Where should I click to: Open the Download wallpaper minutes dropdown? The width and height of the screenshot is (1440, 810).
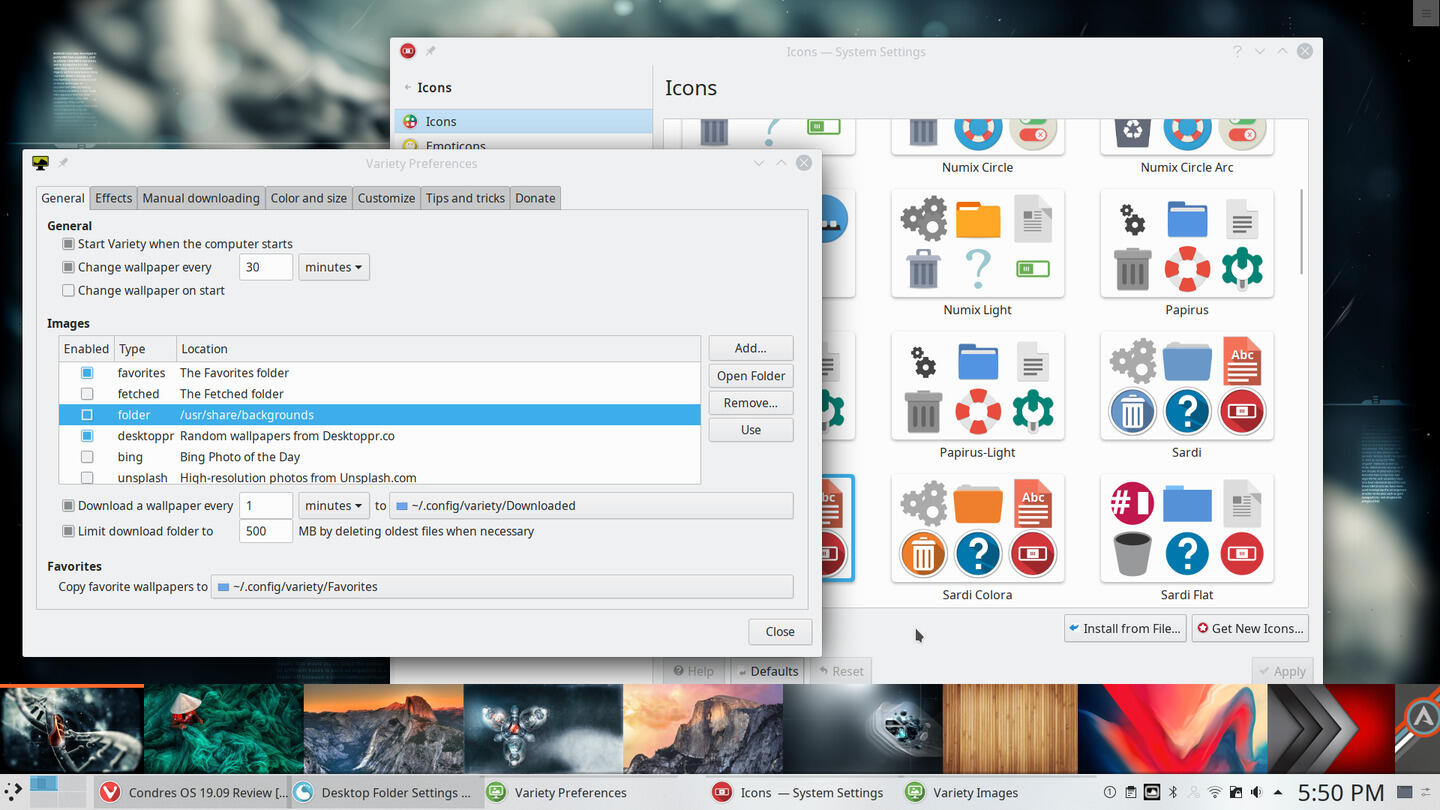[334, 506]
